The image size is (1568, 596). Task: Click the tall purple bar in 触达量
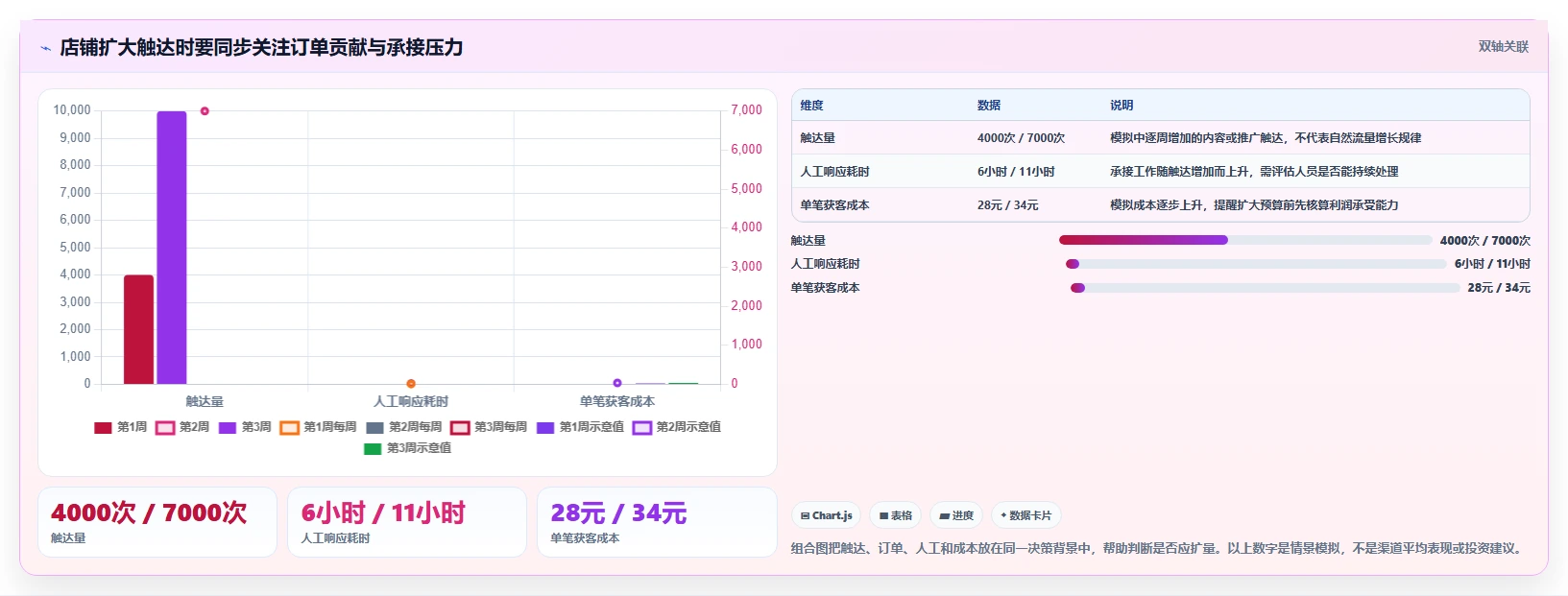(x=172, y=248)
